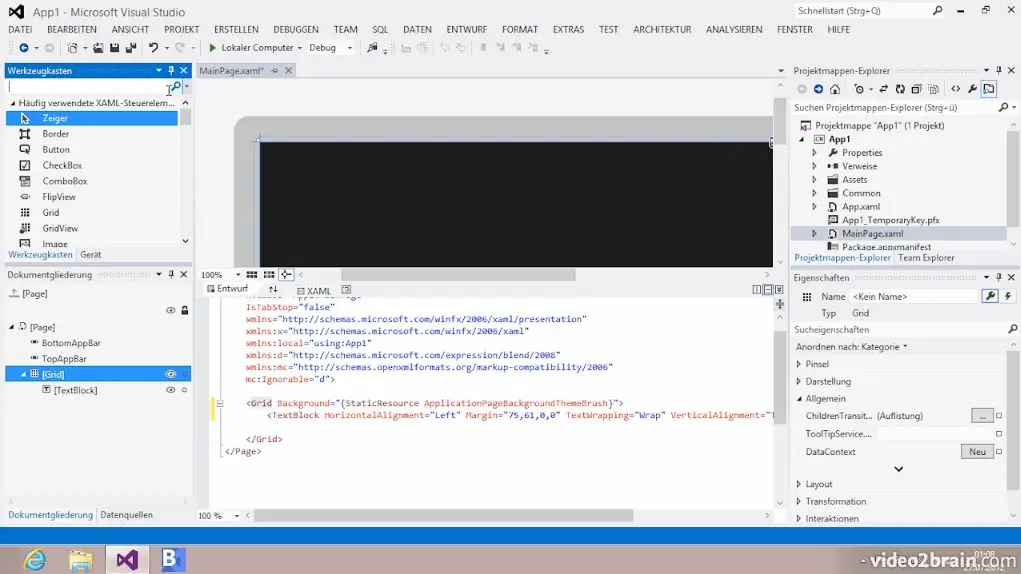
Task: Switch to the Team Explorer tab
Action: pos(926,258)
